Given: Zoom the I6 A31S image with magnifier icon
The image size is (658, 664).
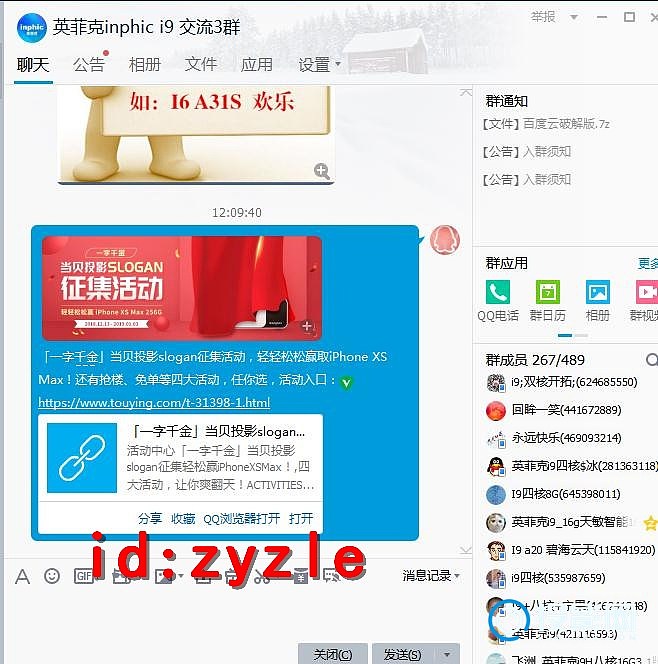Looking at the screenshot, I should click(x=322, y=171).
